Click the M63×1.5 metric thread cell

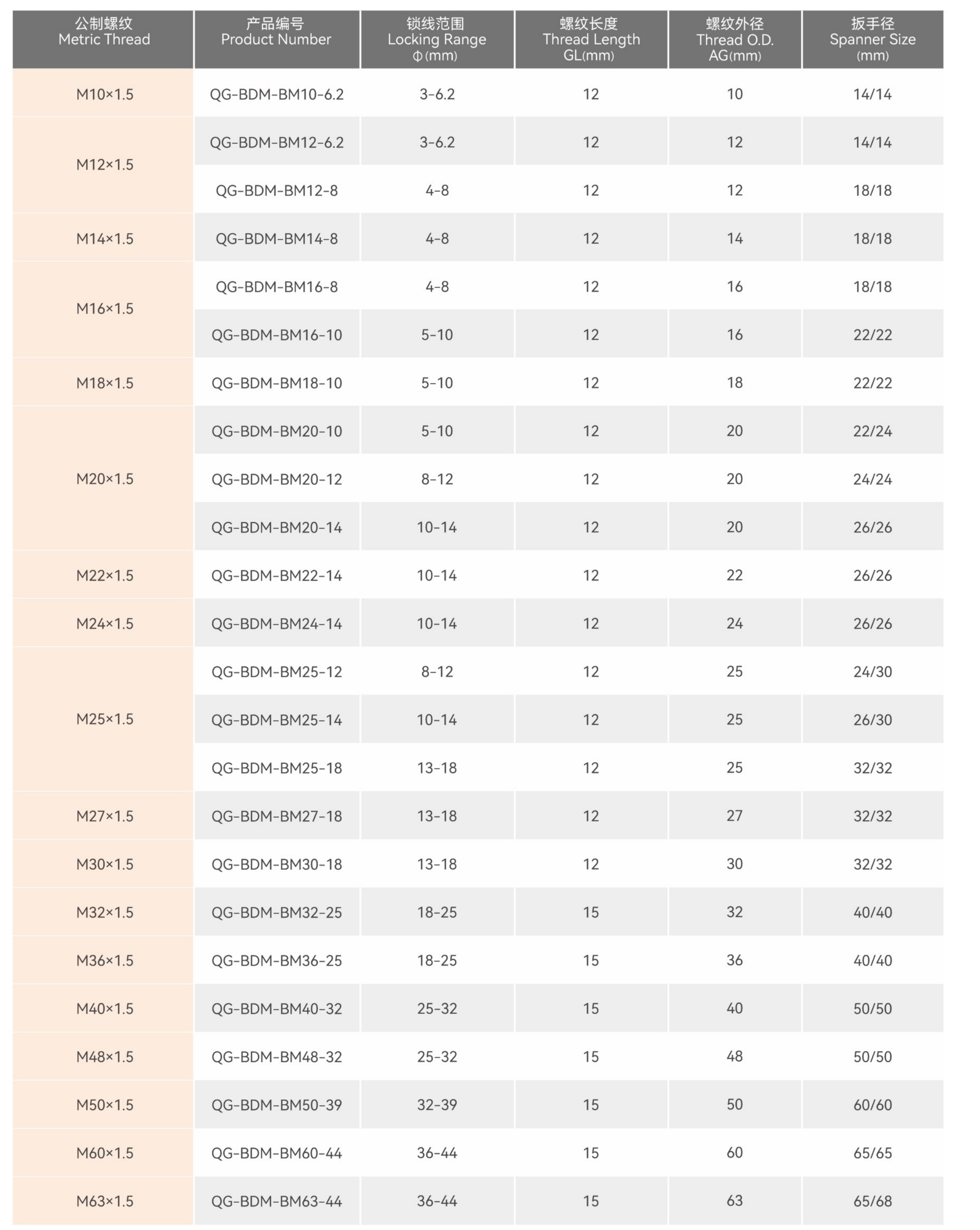pyautogui.click(x=104, y=1201)
